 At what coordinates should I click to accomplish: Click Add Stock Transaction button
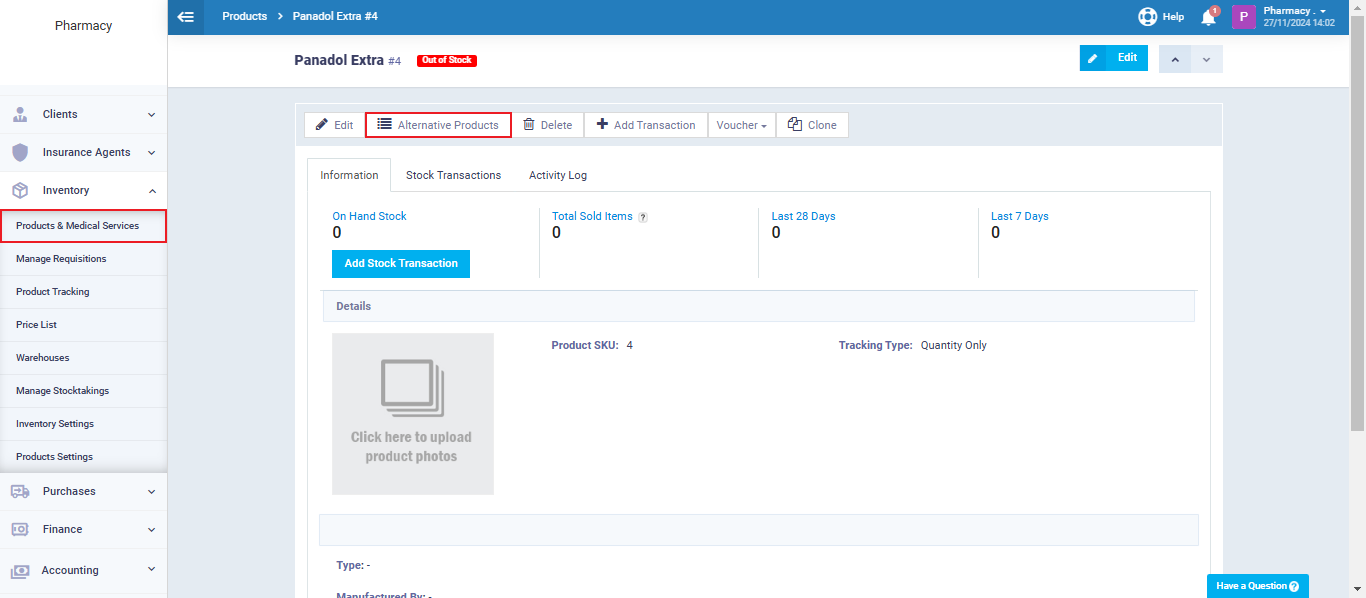(x=401, y=264)
